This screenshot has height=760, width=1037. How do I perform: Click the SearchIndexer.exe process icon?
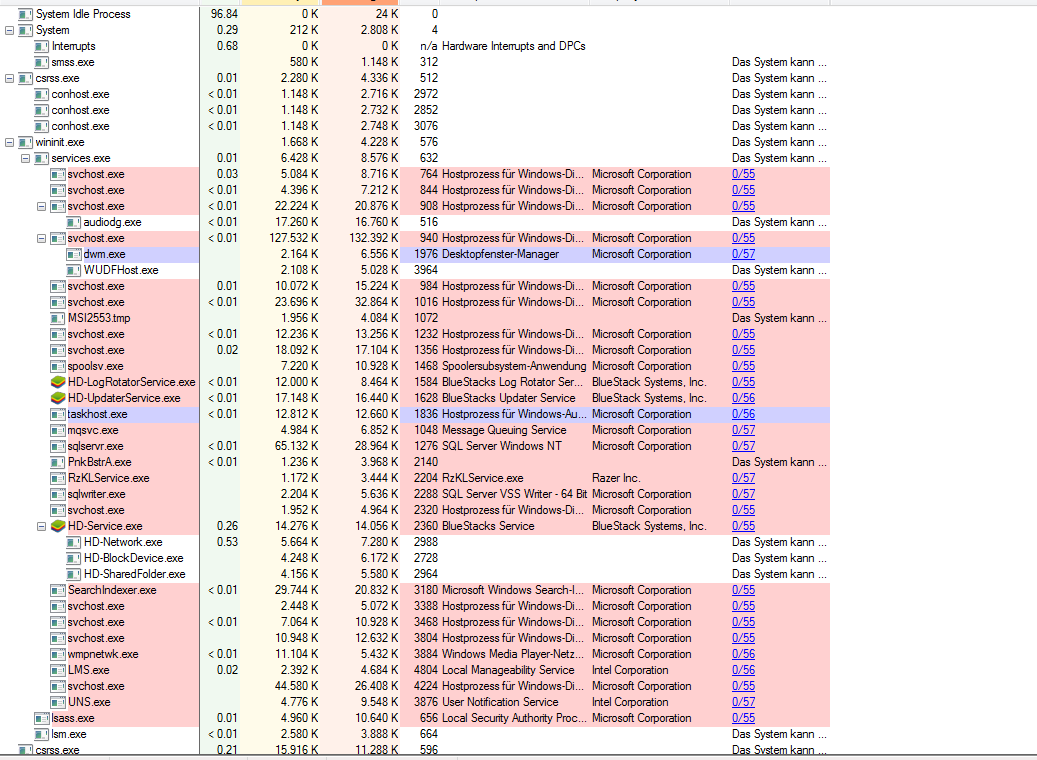[58, 590]
